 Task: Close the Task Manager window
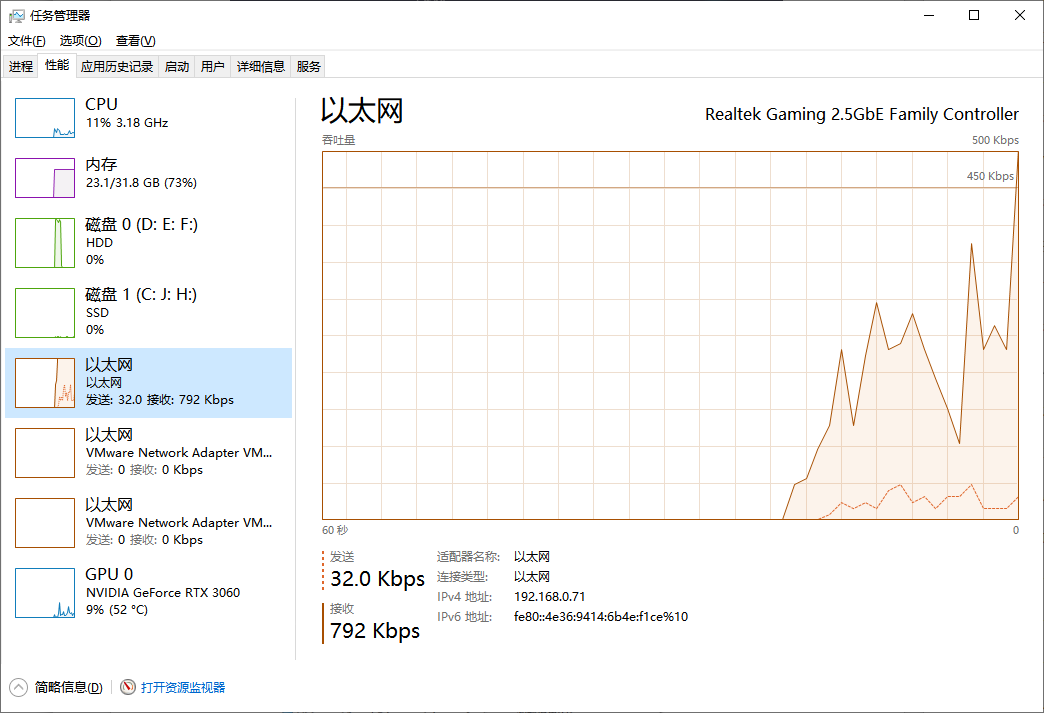click(x=1019, y=15)
